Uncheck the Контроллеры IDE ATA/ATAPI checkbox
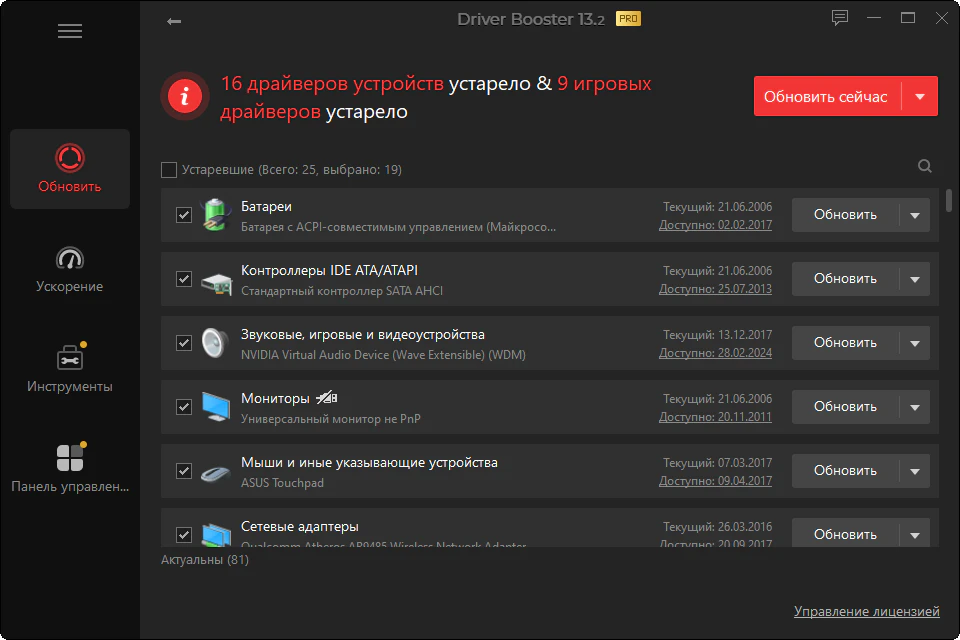This screenshot has width=960, height=640. coord(184,279)
